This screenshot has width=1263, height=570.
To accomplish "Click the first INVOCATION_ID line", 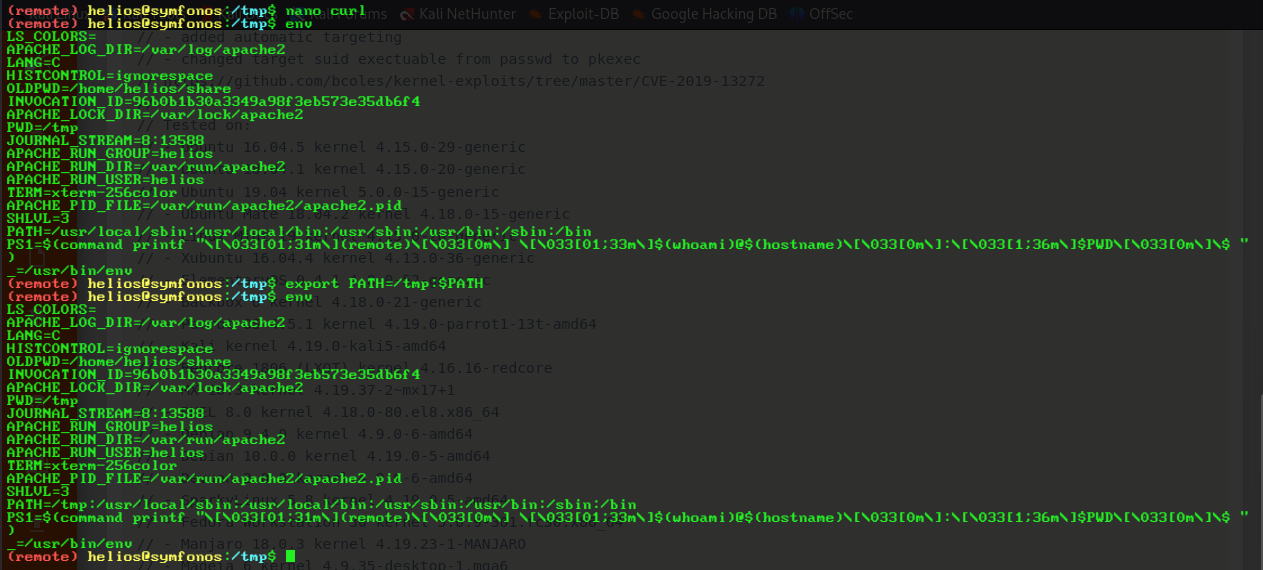I will click(213, 101).
